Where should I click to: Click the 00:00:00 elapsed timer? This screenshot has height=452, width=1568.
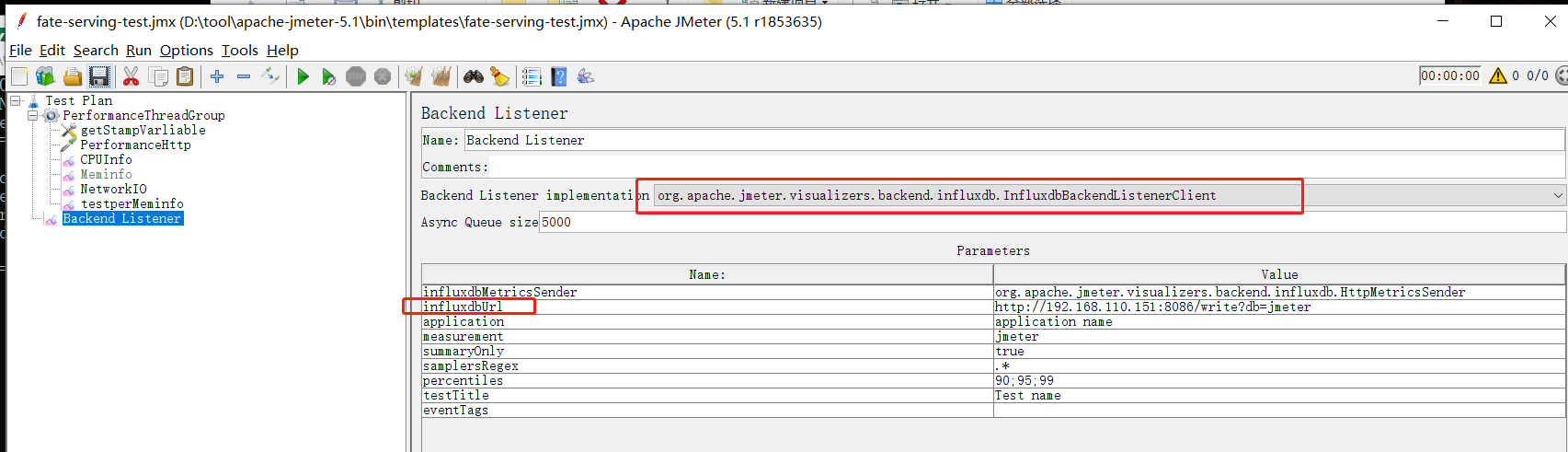[1450, 75]
